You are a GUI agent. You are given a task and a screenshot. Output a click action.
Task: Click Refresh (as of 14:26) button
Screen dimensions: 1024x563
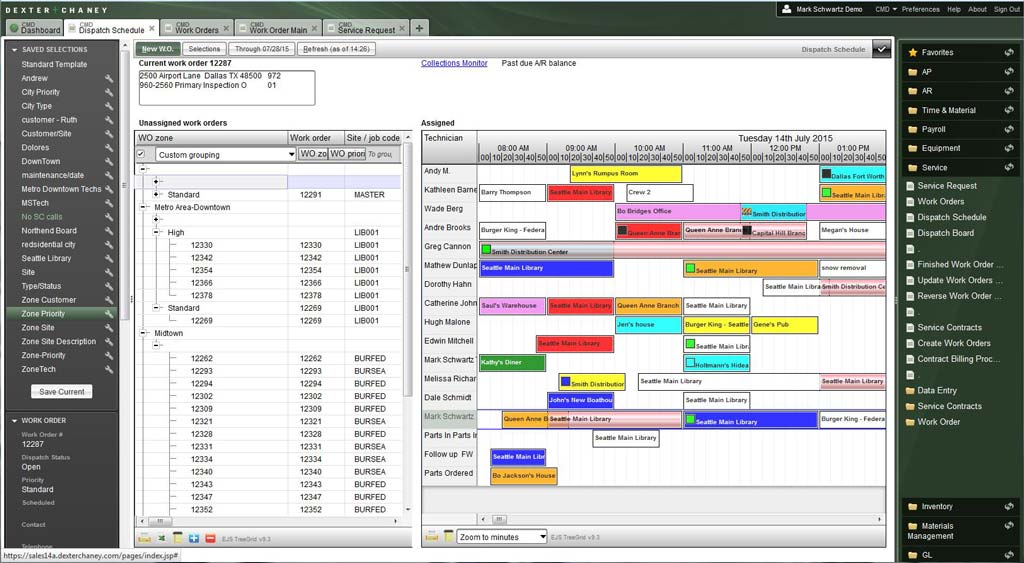pyautogui.click(x=336, y=49)
